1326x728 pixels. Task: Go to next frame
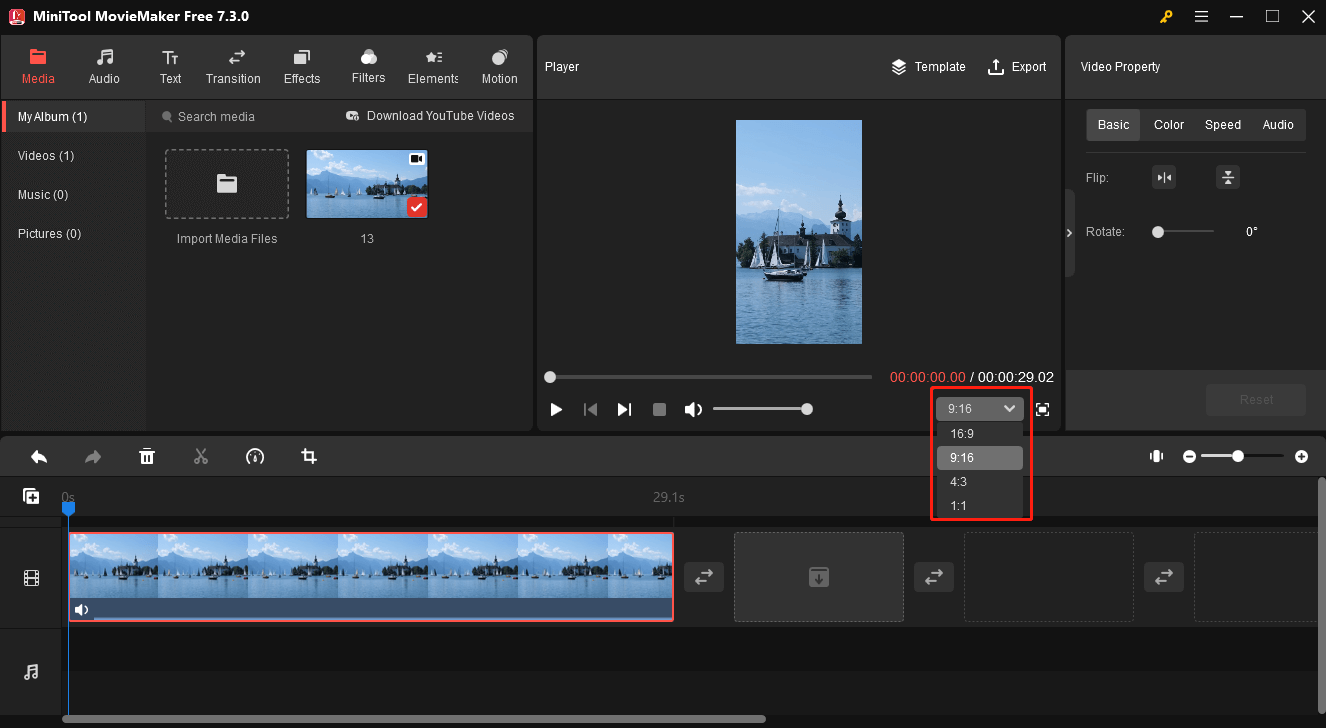[624, 409]
